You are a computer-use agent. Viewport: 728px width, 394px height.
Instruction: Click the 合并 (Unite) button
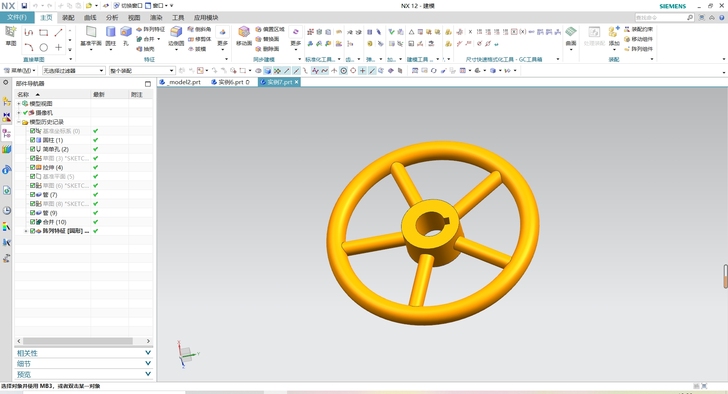[148, 39]
